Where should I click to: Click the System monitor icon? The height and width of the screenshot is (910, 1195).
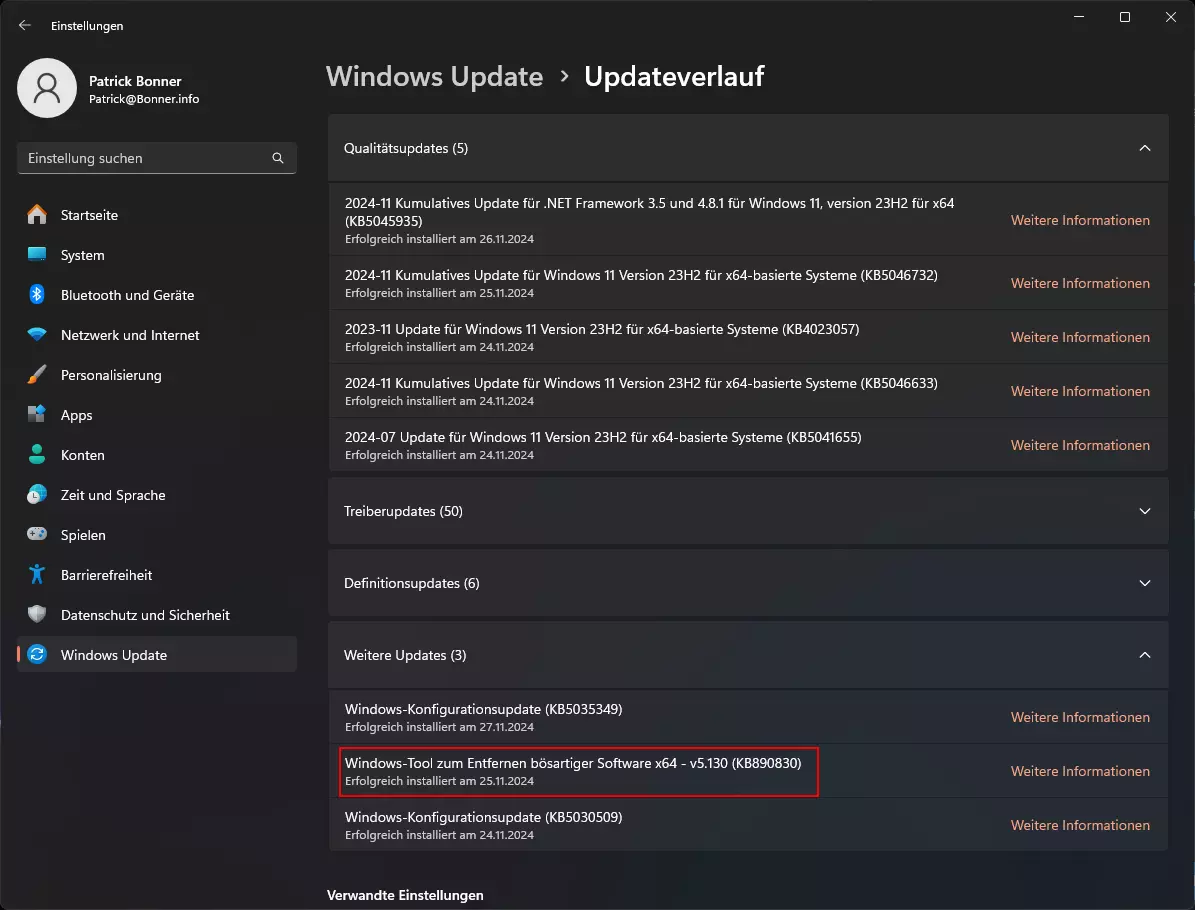37,255
